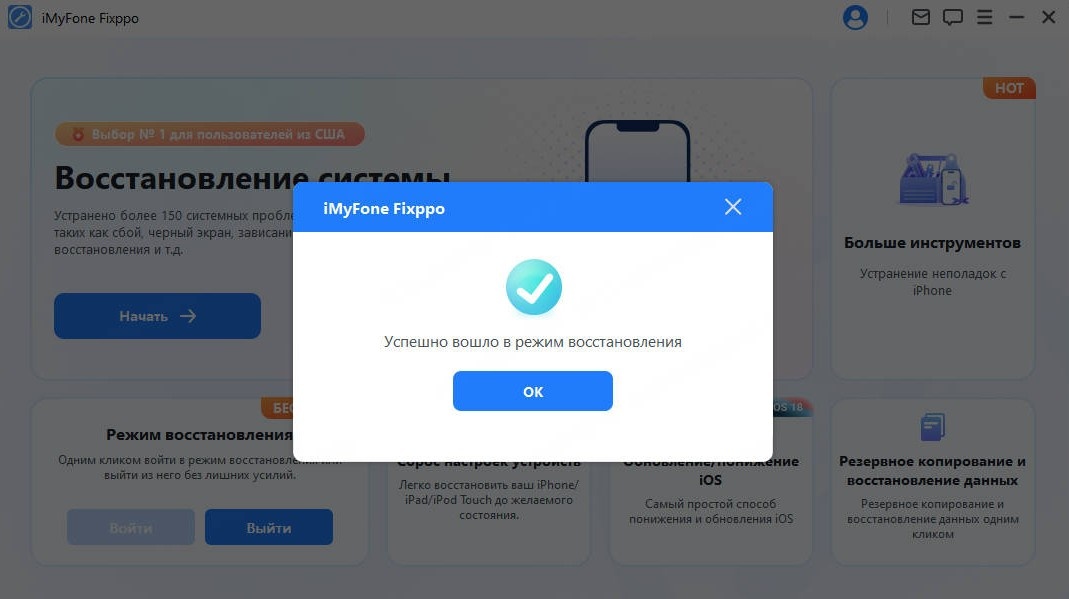Click the iMyFone Fixppo app logo
The image size is (1069, 599).
point(20,18)
